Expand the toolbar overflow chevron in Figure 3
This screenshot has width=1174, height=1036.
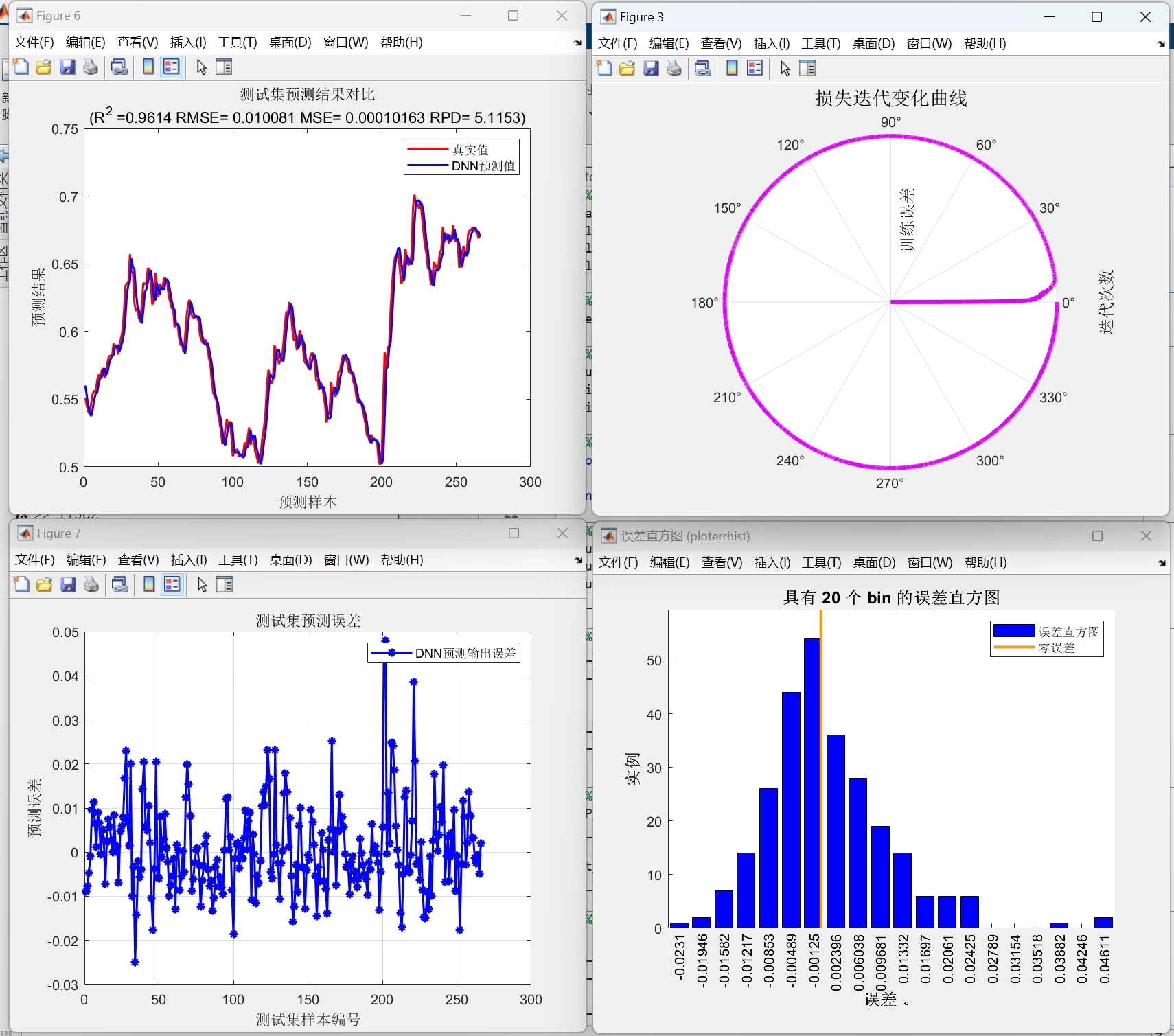(1160, 43)
